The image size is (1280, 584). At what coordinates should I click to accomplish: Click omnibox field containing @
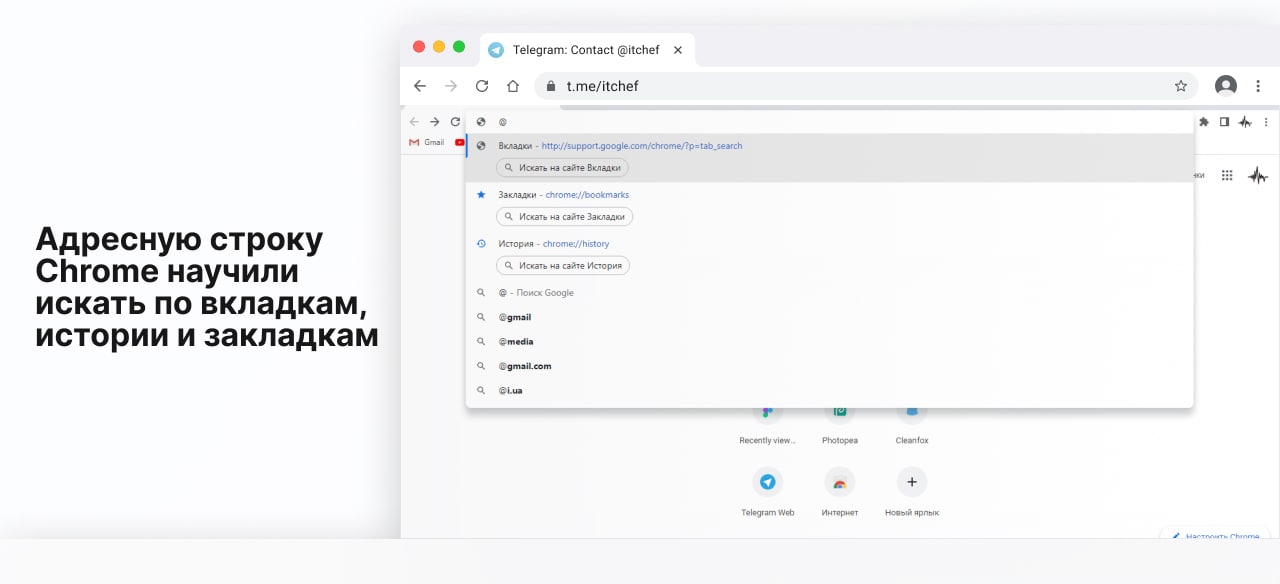[x=829, y=122]
